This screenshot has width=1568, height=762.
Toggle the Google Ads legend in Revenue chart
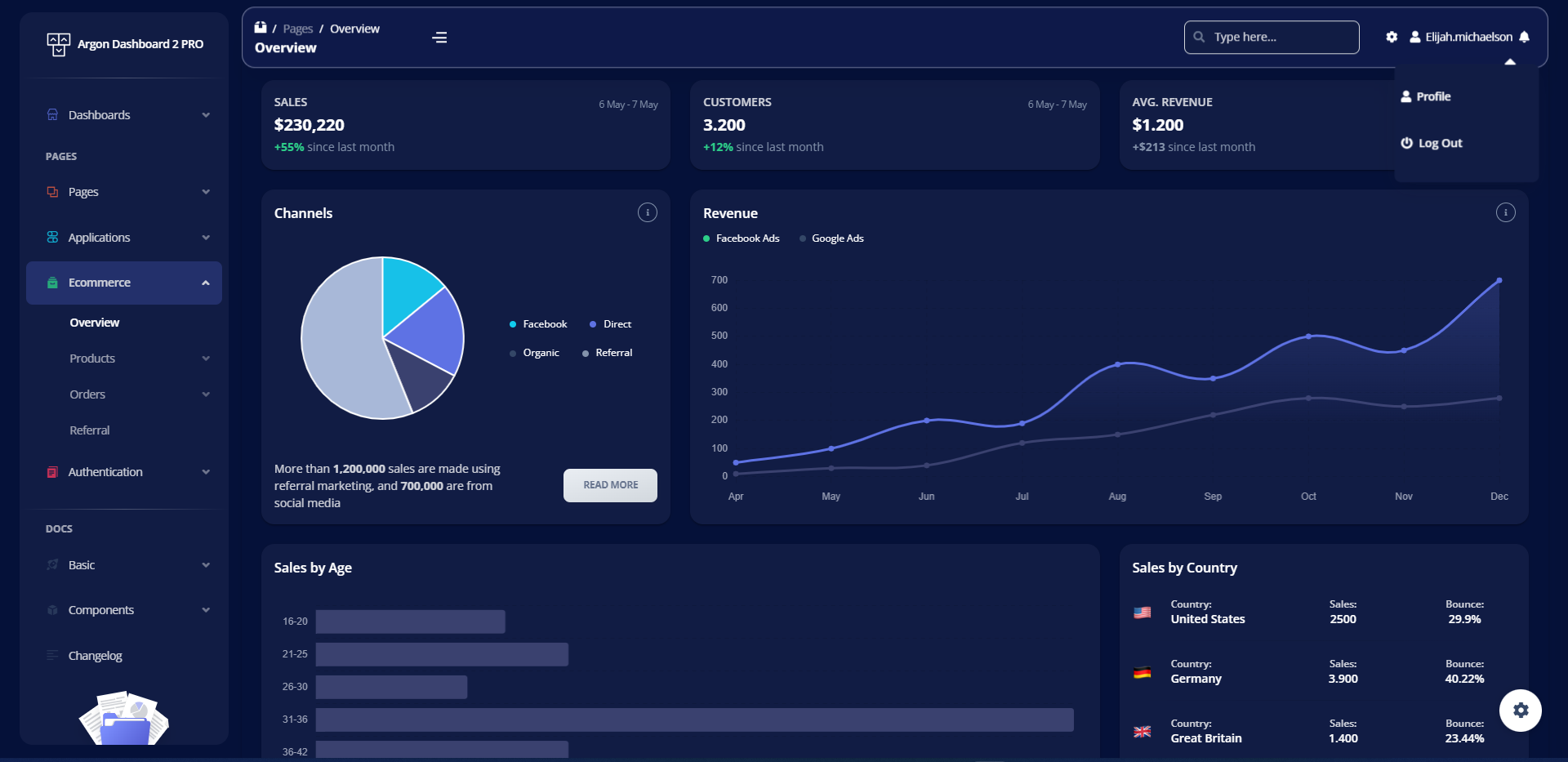(x=831, y=238)
